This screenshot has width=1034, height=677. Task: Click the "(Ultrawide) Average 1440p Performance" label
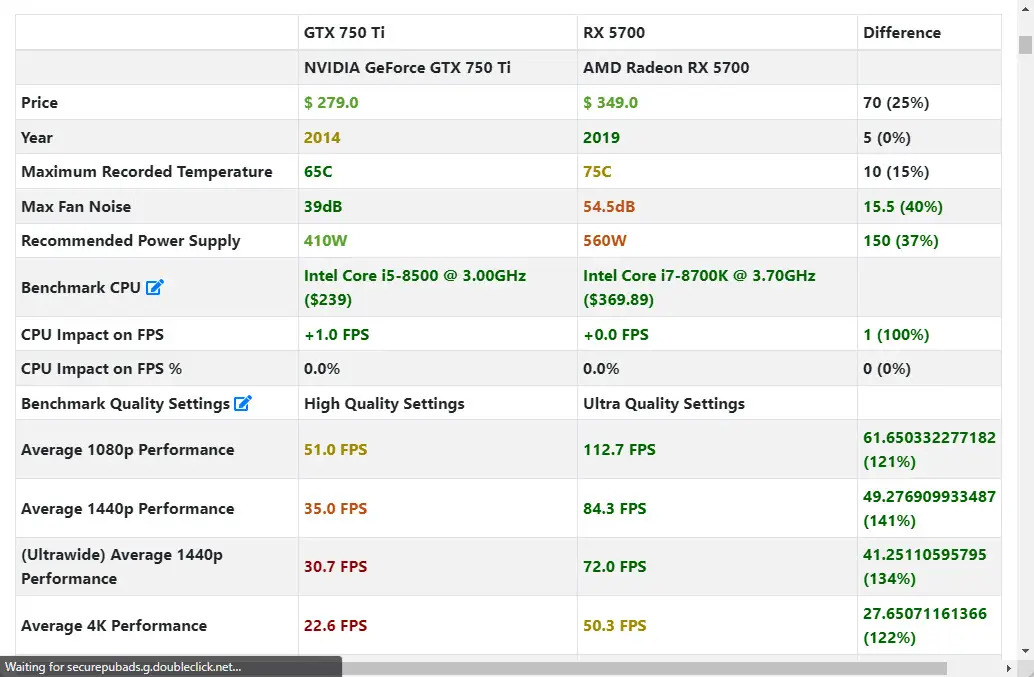click(122, 566)
